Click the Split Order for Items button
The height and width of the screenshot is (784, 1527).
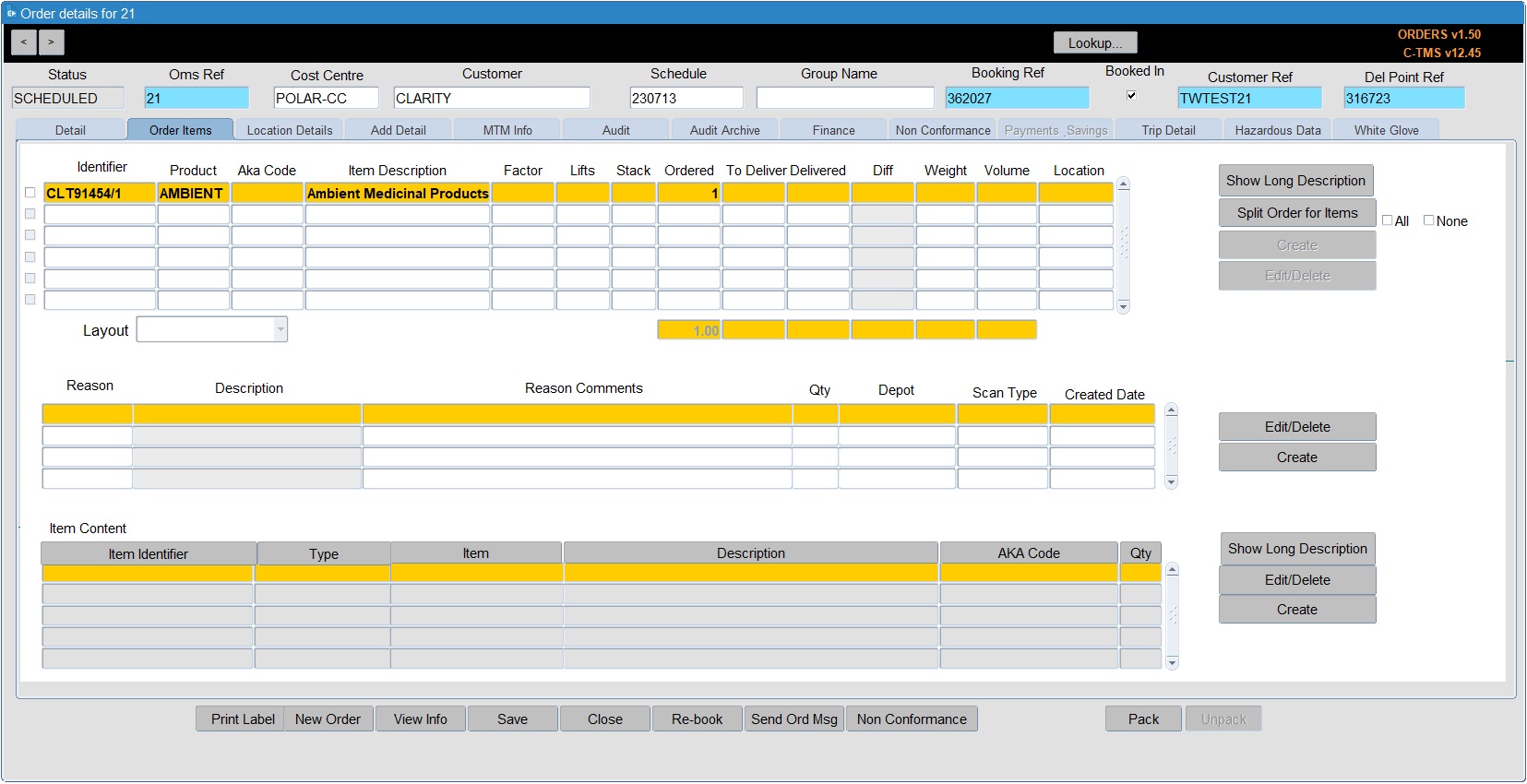(1297, 213)
